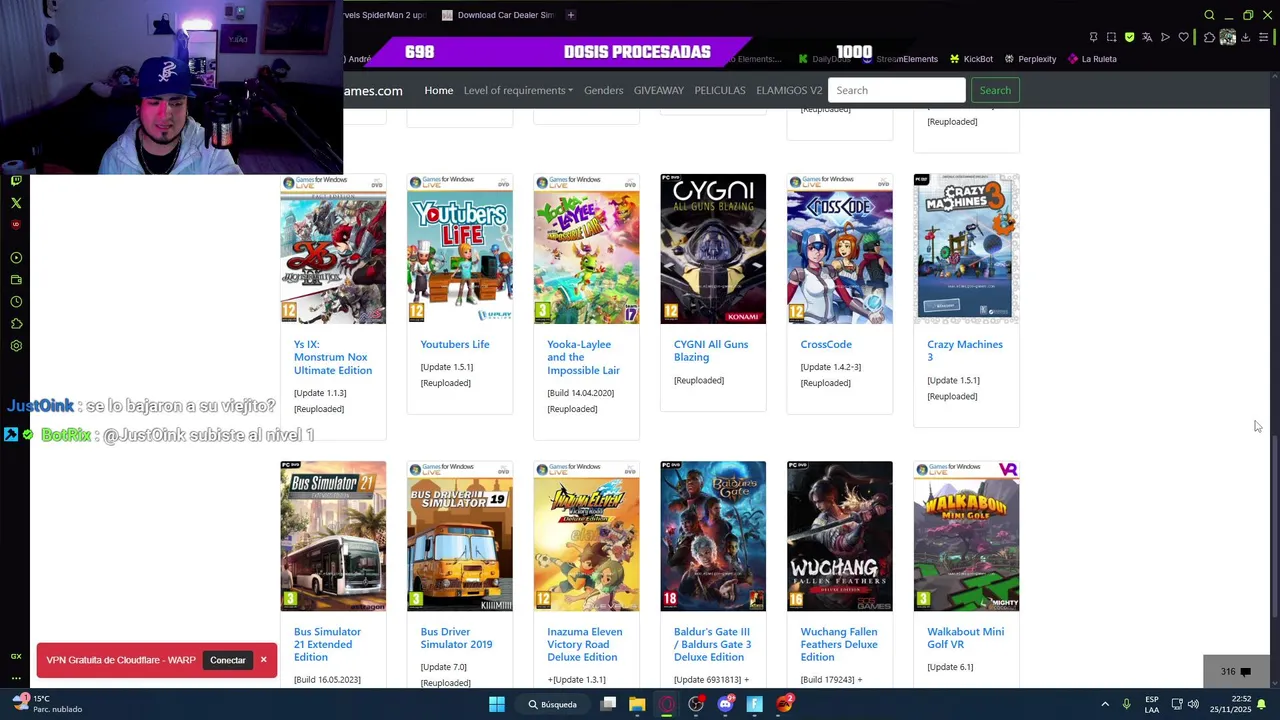Open File Explorer from the taskbar

(637, 704)
